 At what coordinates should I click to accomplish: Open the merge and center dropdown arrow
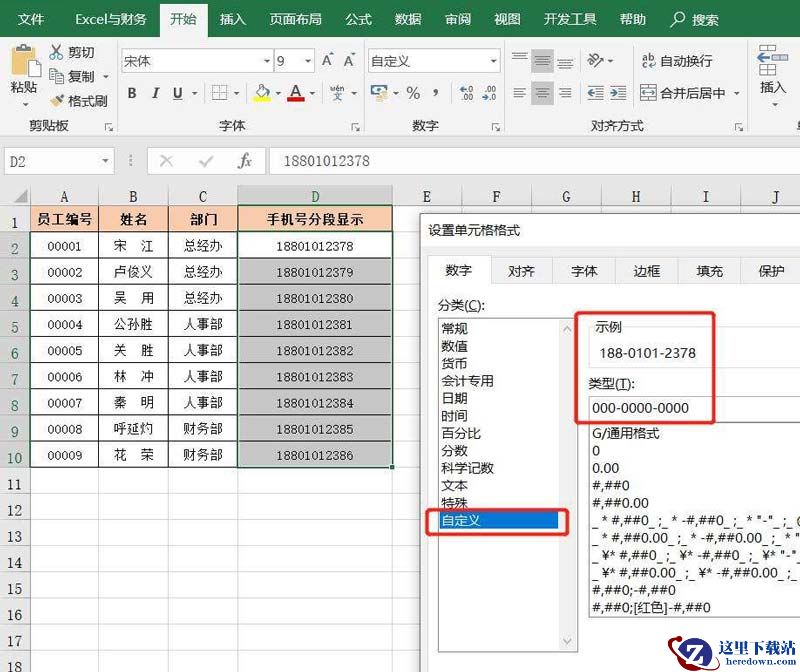pyautogui.click(x=737, y=93)
